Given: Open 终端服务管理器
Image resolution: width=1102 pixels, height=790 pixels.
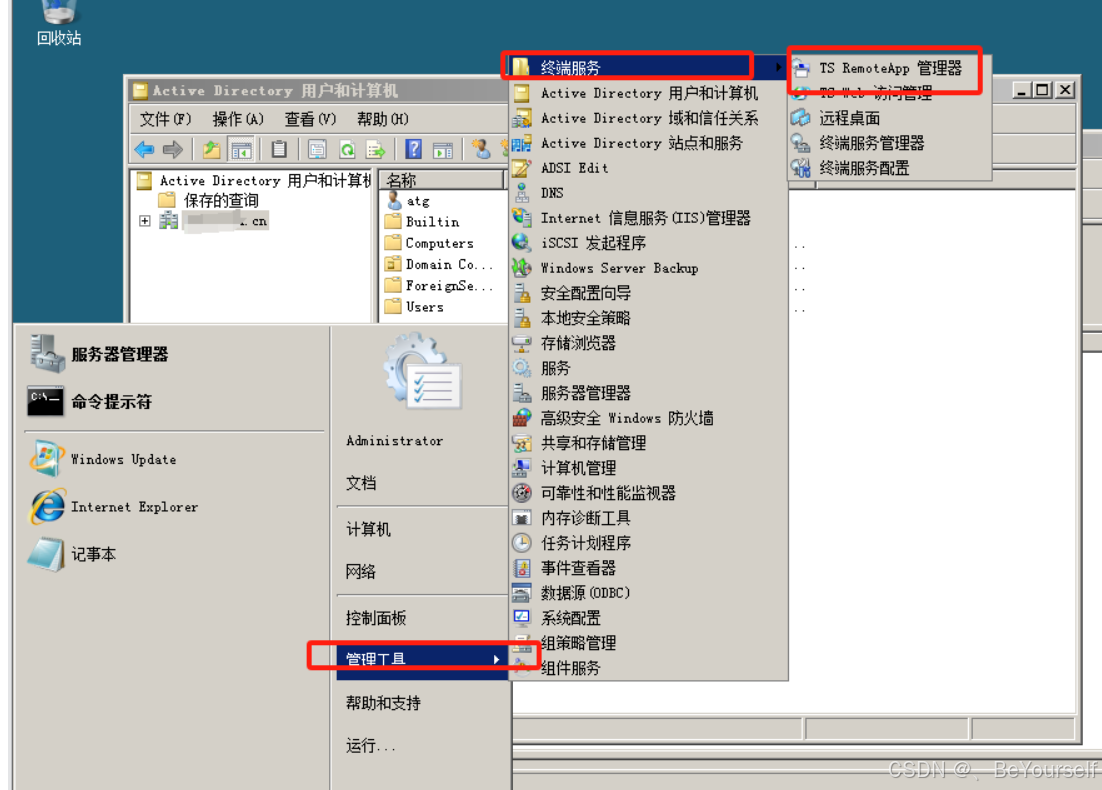Looking at the screenshot, I should click(x=890, y=143).
